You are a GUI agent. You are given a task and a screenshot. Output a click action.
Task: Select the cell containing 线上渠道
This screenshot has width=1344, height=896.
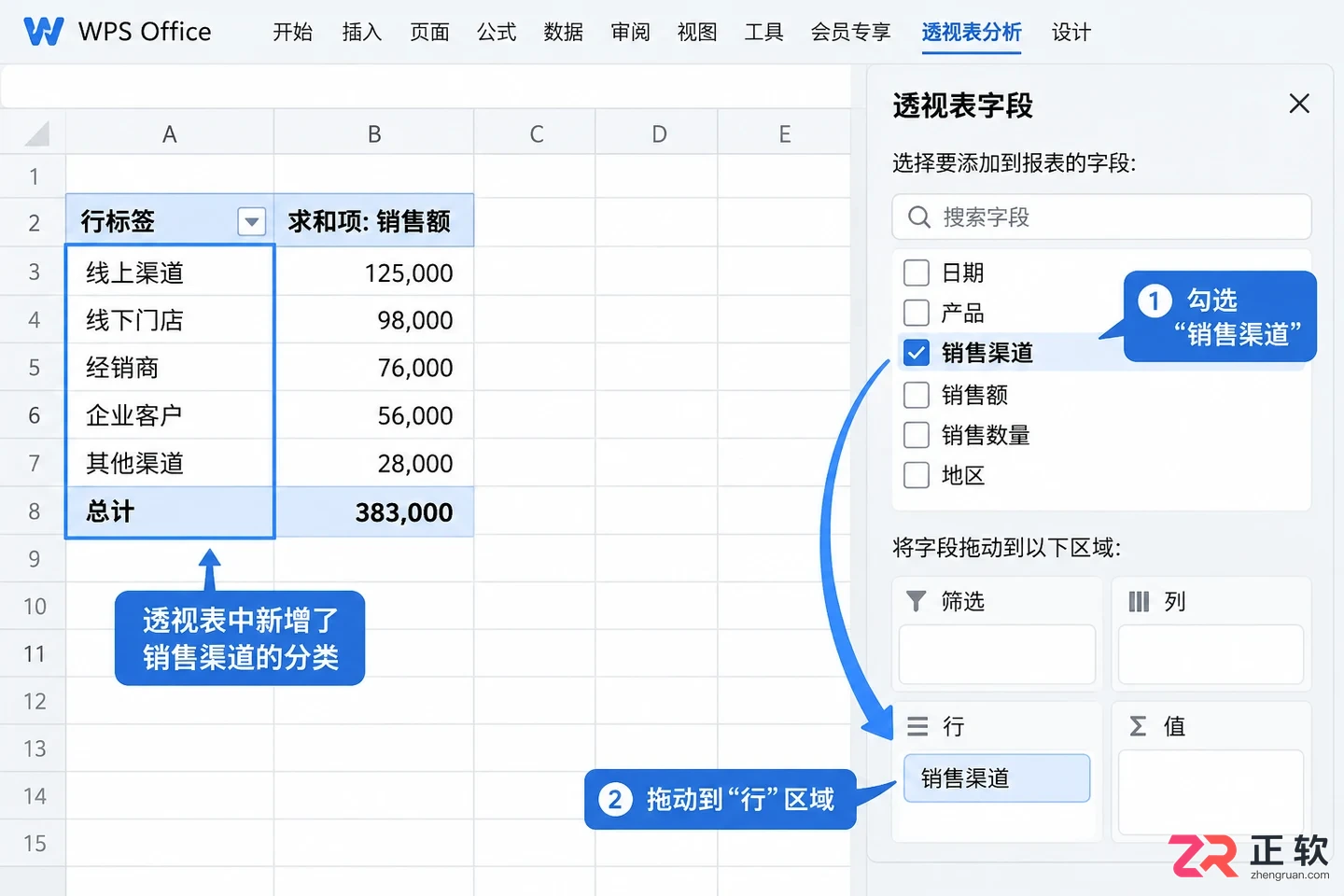click(170, 273)
